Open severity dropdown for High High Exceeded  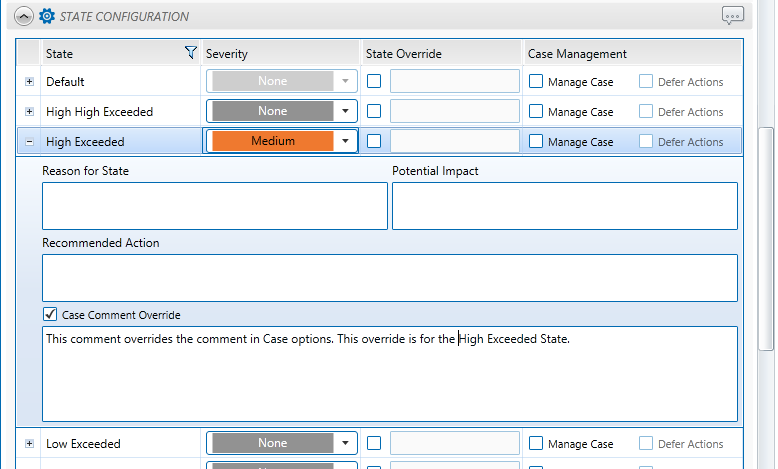coord(345,111)
